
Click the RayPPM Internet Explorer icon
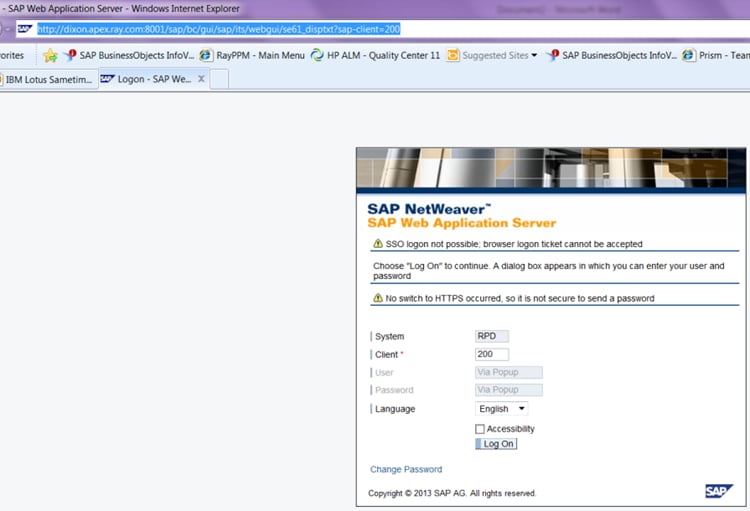pyautogui.click(x=206, y=56)
